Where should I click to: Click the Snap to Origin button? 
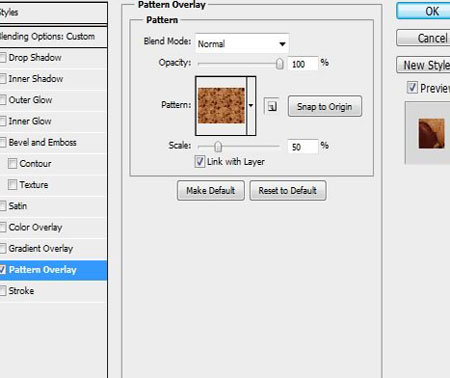325,107
